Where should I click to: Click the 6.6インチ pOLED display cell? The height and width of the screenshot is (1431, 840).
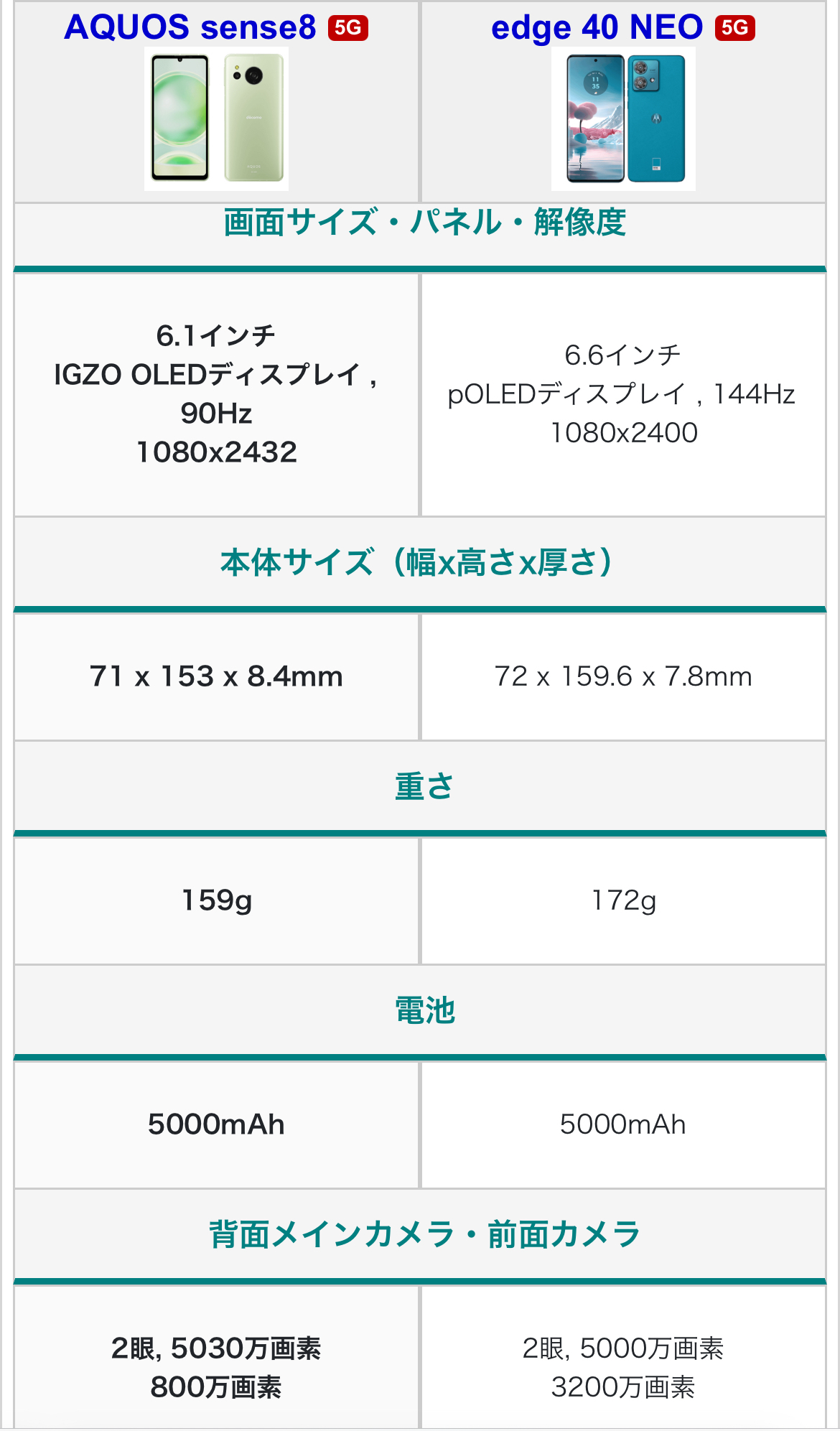pos(622,393)
